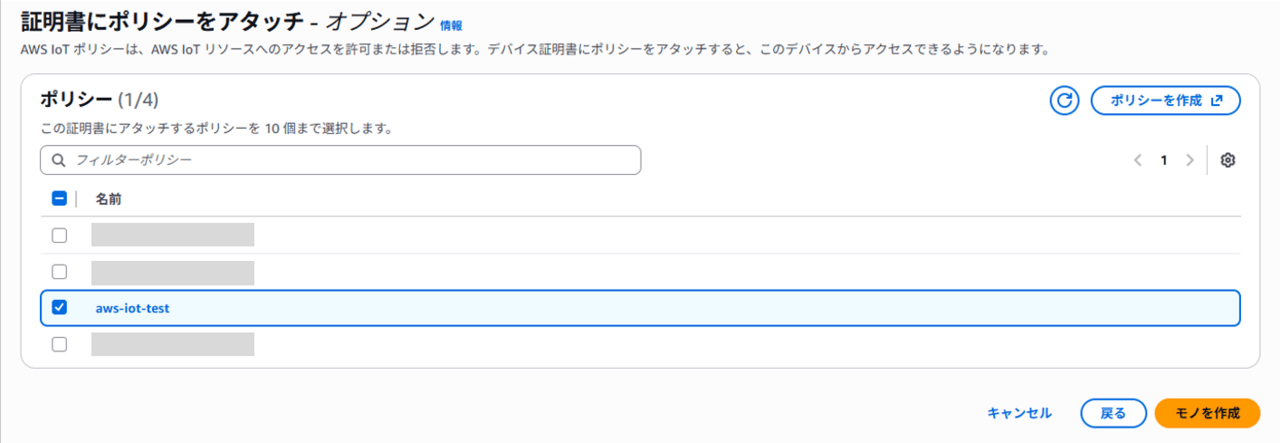
Task: Click the first redacted policy name
Action: pyautogui.click(x=172, y=236)
